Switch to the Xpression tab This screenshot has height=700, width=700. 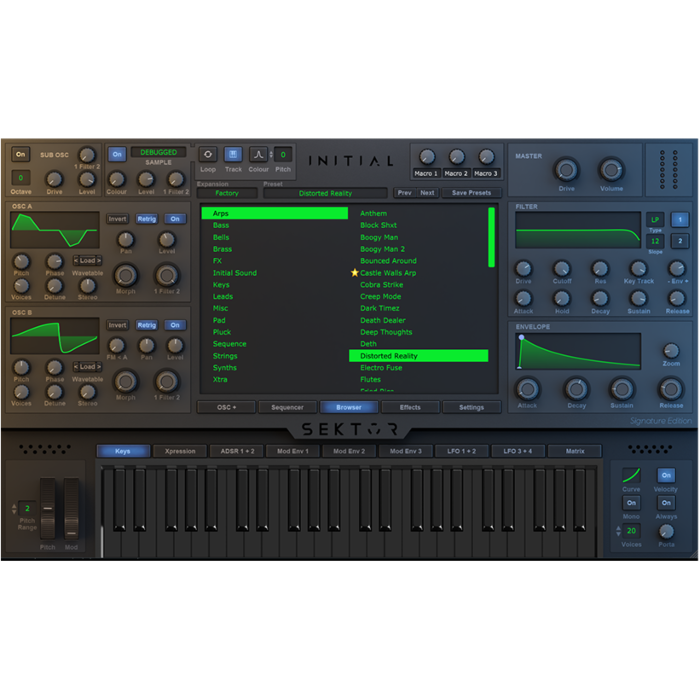(x=180, y=451)
